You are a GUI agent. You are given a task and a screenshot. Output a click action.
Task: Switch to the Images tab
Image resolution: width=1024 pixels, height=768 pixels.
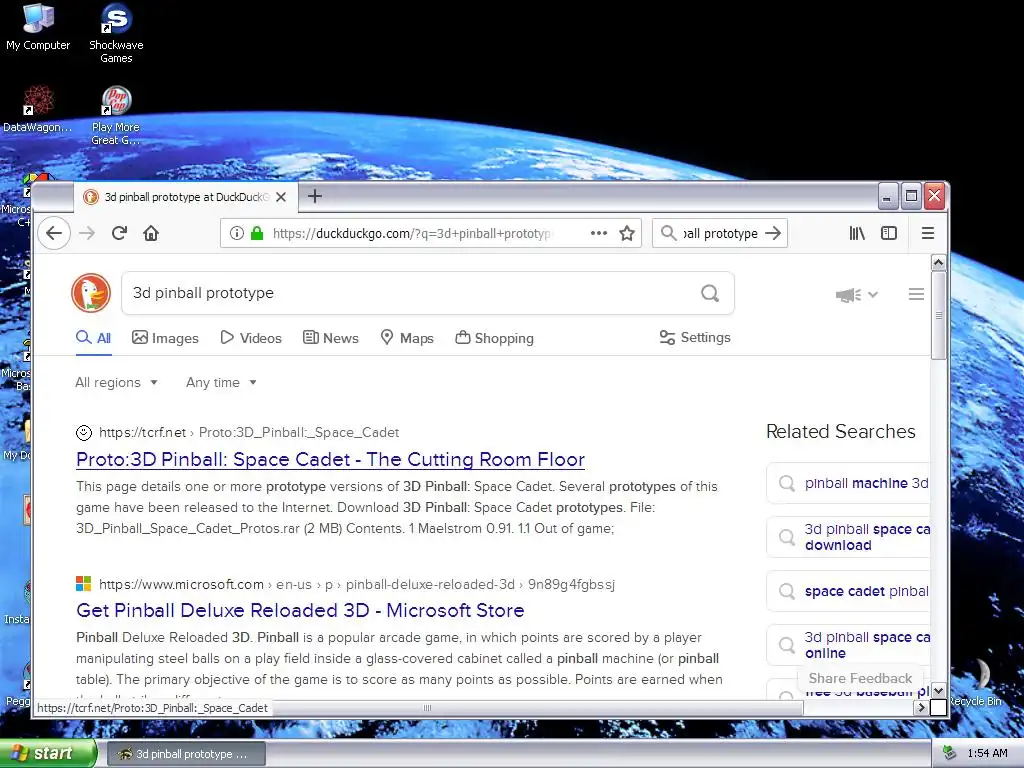pyautogui.click(x=165, y=338)
